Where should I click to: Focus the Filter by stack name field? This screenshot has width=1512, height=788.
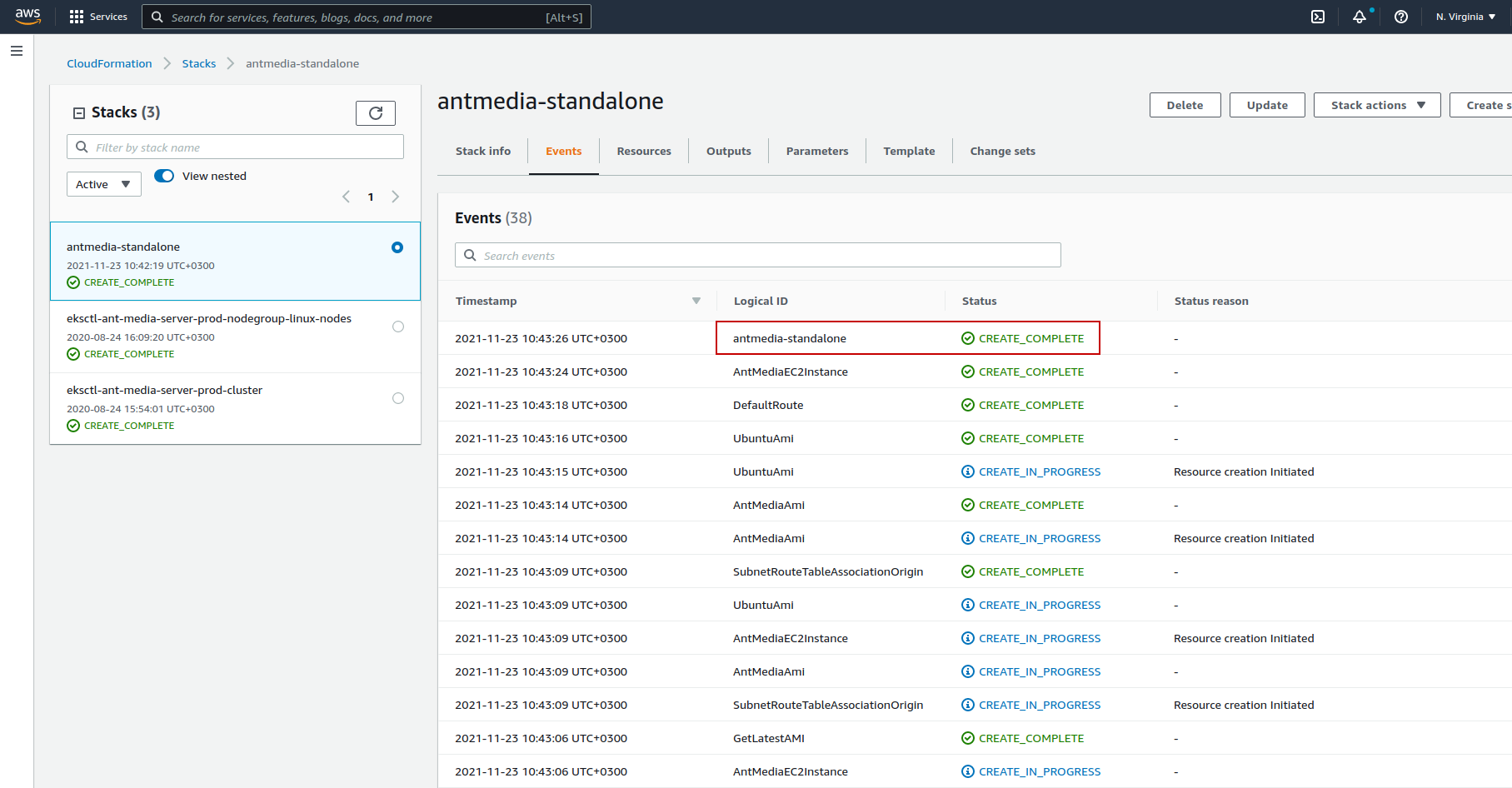pyautogui.click(x=235, y=147)
